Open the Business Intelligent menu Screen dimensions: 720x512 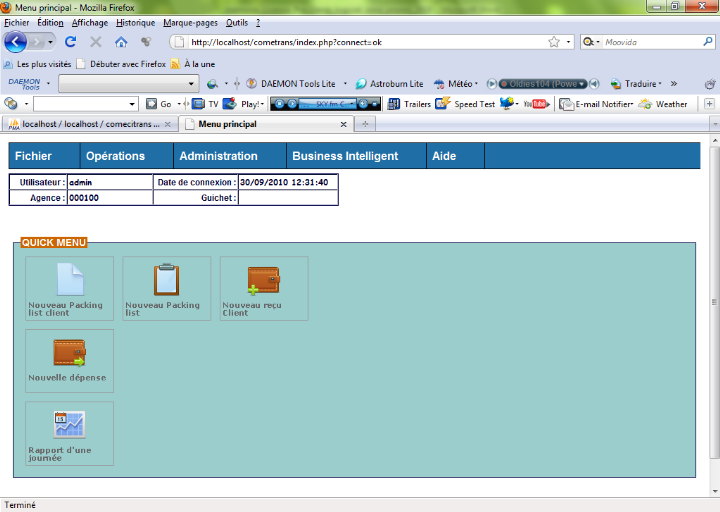[356, 156]
